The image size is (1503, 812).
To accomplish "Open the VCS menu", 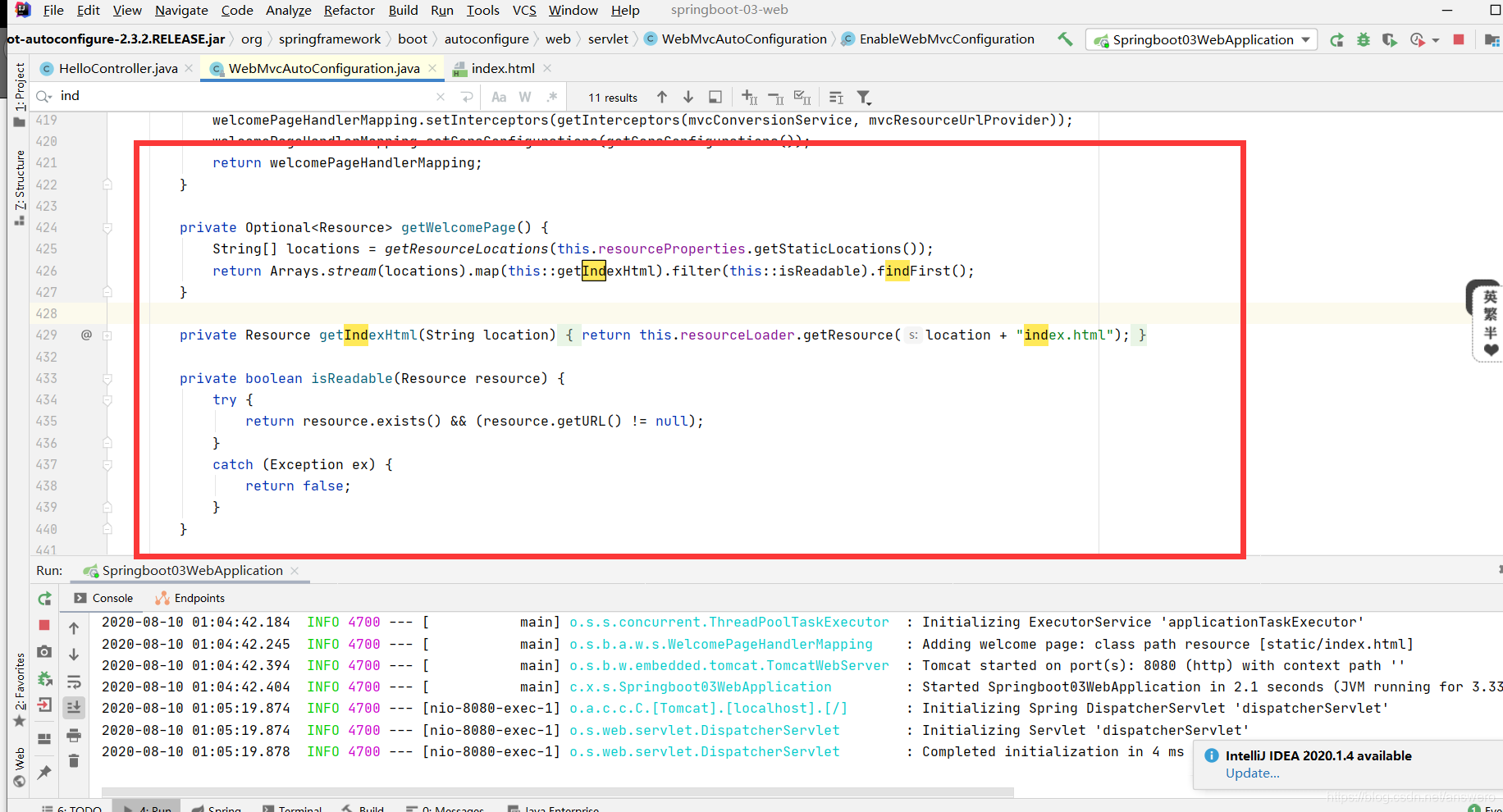I will point(524,10).
